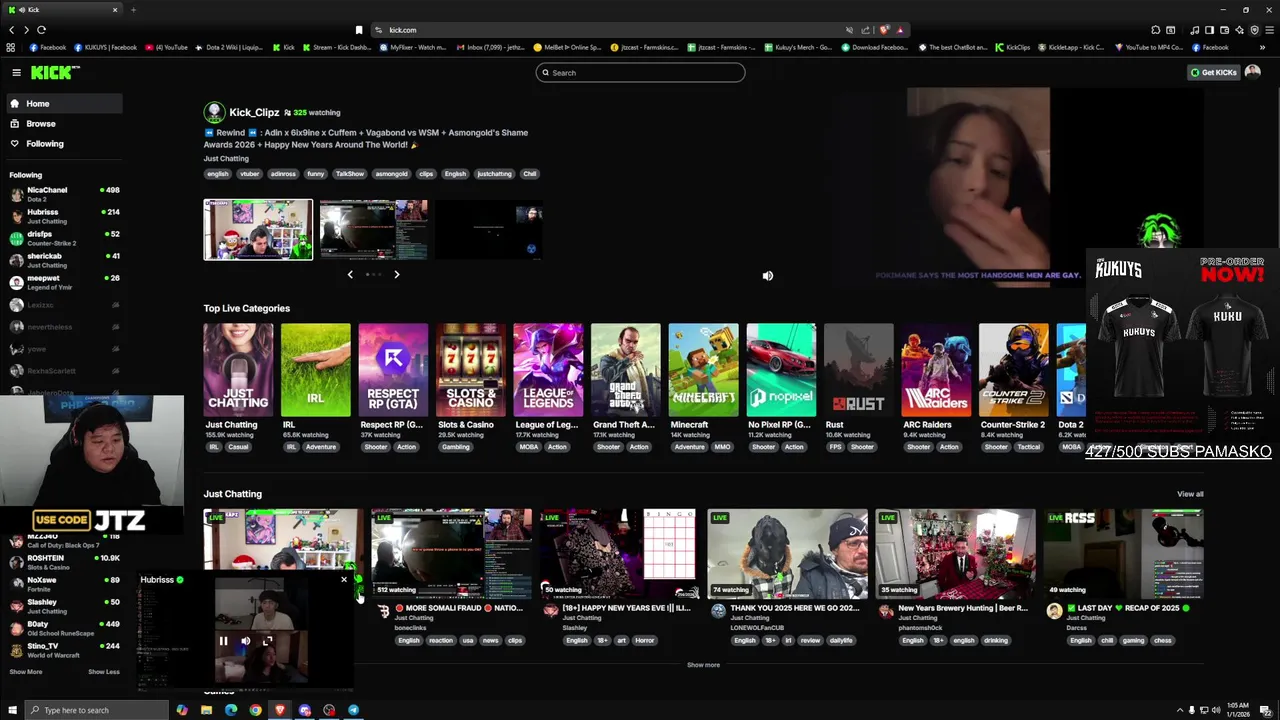Open Kick_Clipz channel avatar
The height and width of the screenshot is (720, 1280).
click(x=214, y=112)
